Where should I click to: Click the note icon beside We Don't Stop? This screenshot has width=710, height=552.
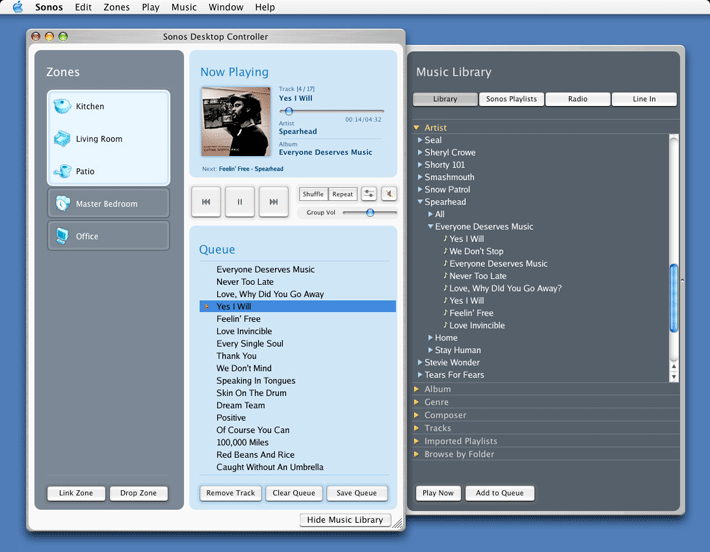[x=445, y=251]
